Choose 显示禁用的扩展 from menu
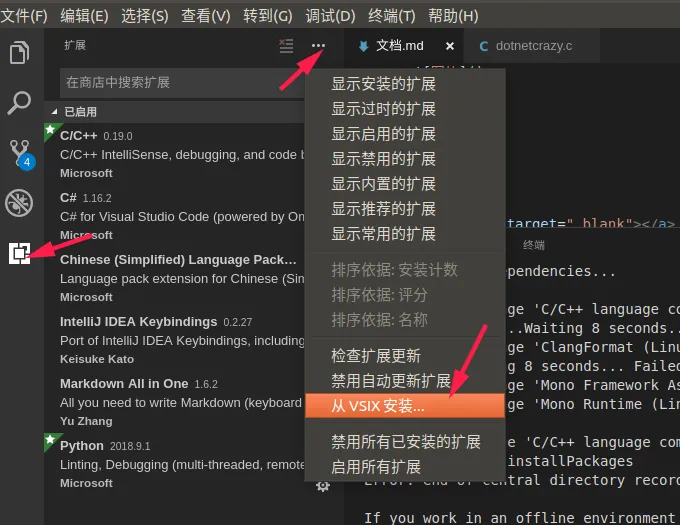The height and width of the screenshot is (525, 680). click(405, 159)
